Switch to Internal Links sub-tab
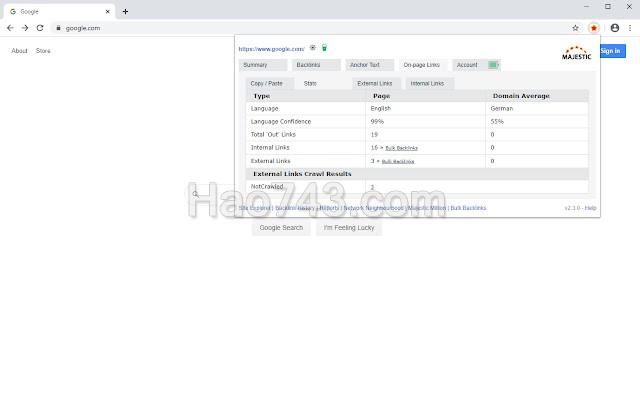 [x=430, y=83]
